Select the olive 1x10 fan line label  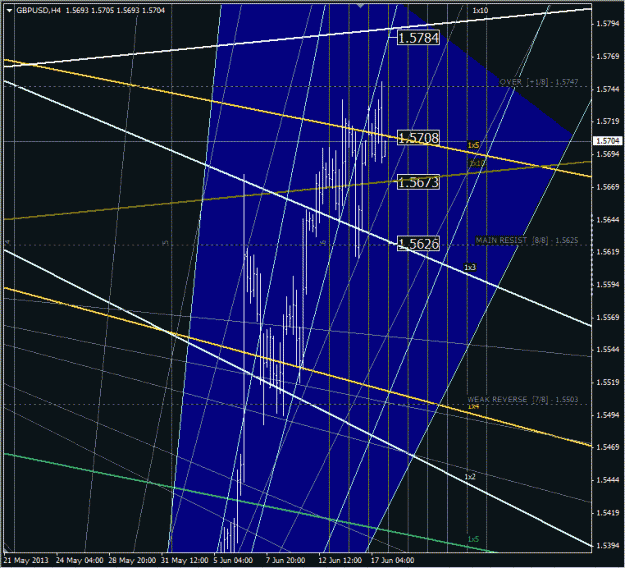(476, 163)
